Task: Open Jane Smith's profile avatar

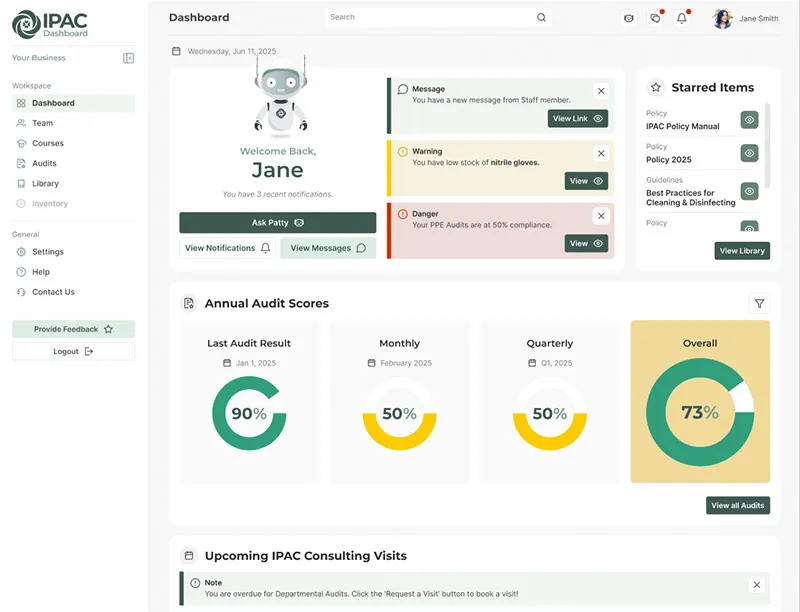Action: [x=723, y=19]
